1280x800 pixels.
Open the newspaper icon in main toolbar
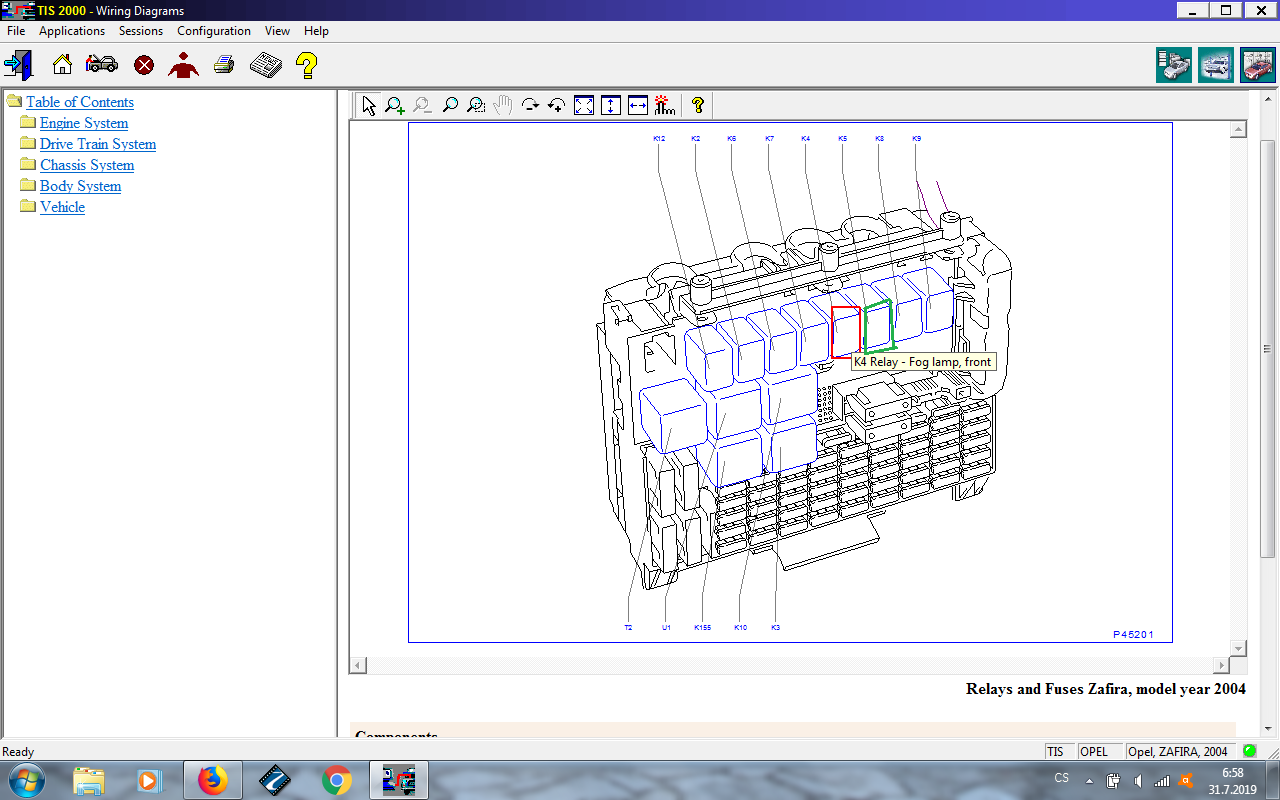265,66
